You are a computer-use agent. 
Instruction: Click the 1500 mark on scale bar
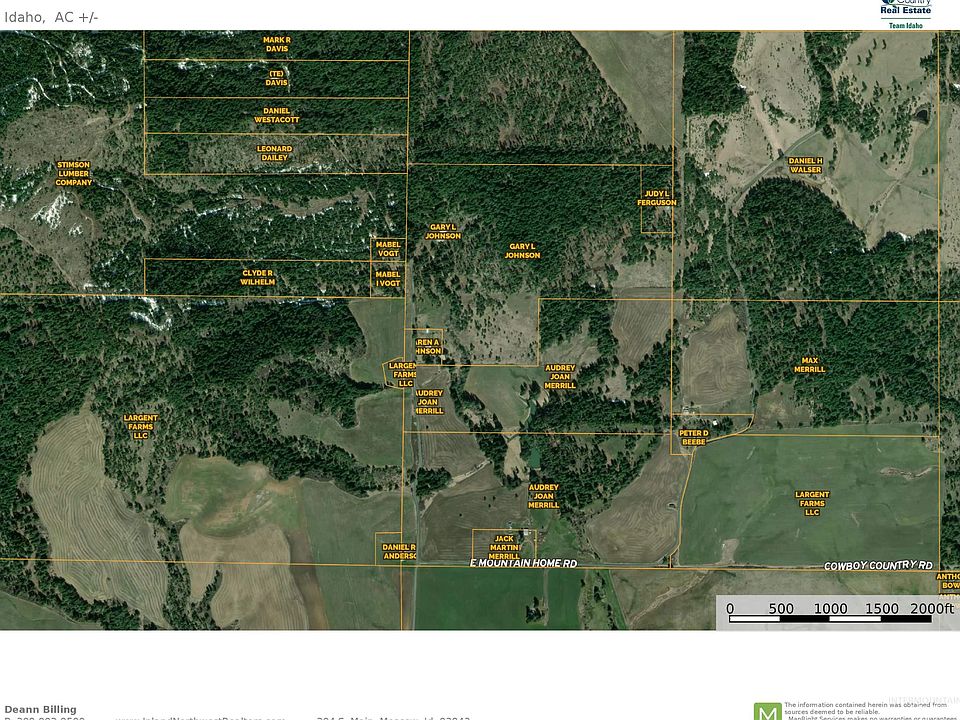pos(882,608)
